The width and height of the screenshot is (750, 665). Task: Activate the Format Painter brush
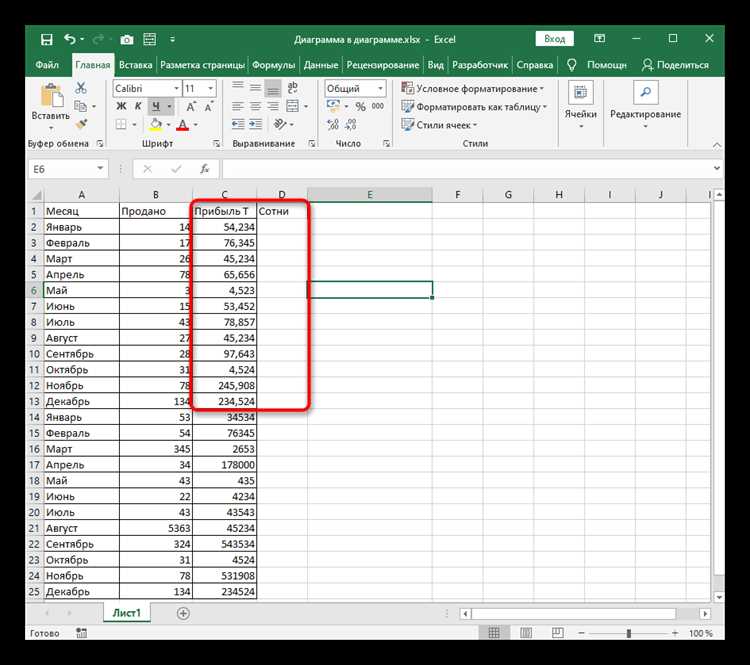(x=81, y=124)
